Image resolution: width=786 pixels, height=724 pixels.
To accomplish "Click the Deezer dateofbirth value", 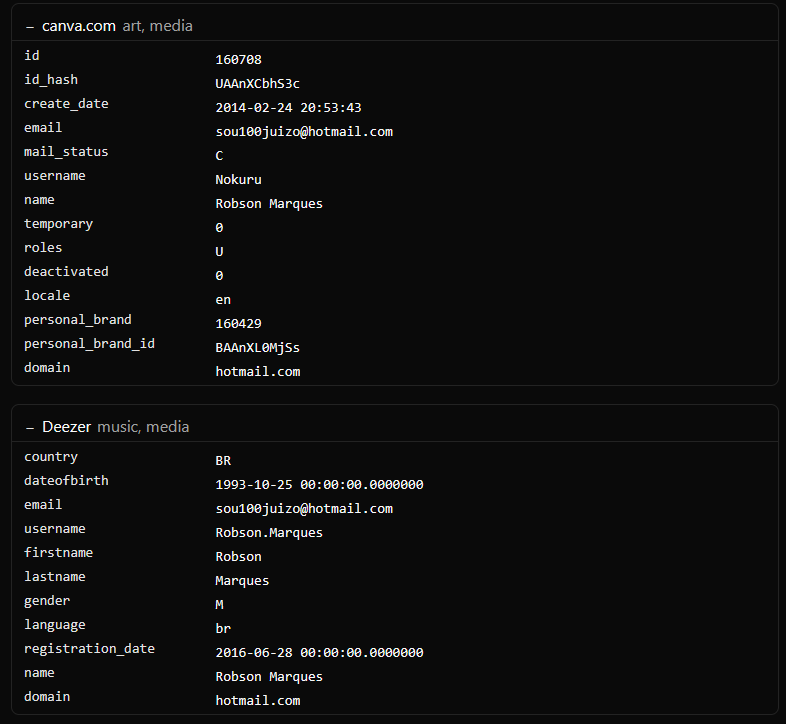I will coord(319,485).
